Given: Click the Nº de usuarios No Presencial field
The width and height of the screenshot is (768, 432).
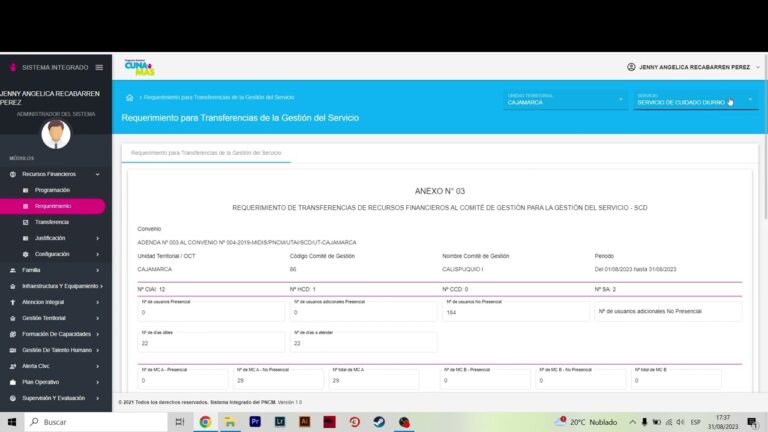Looking at the screenshot, I should click(516, 310).
